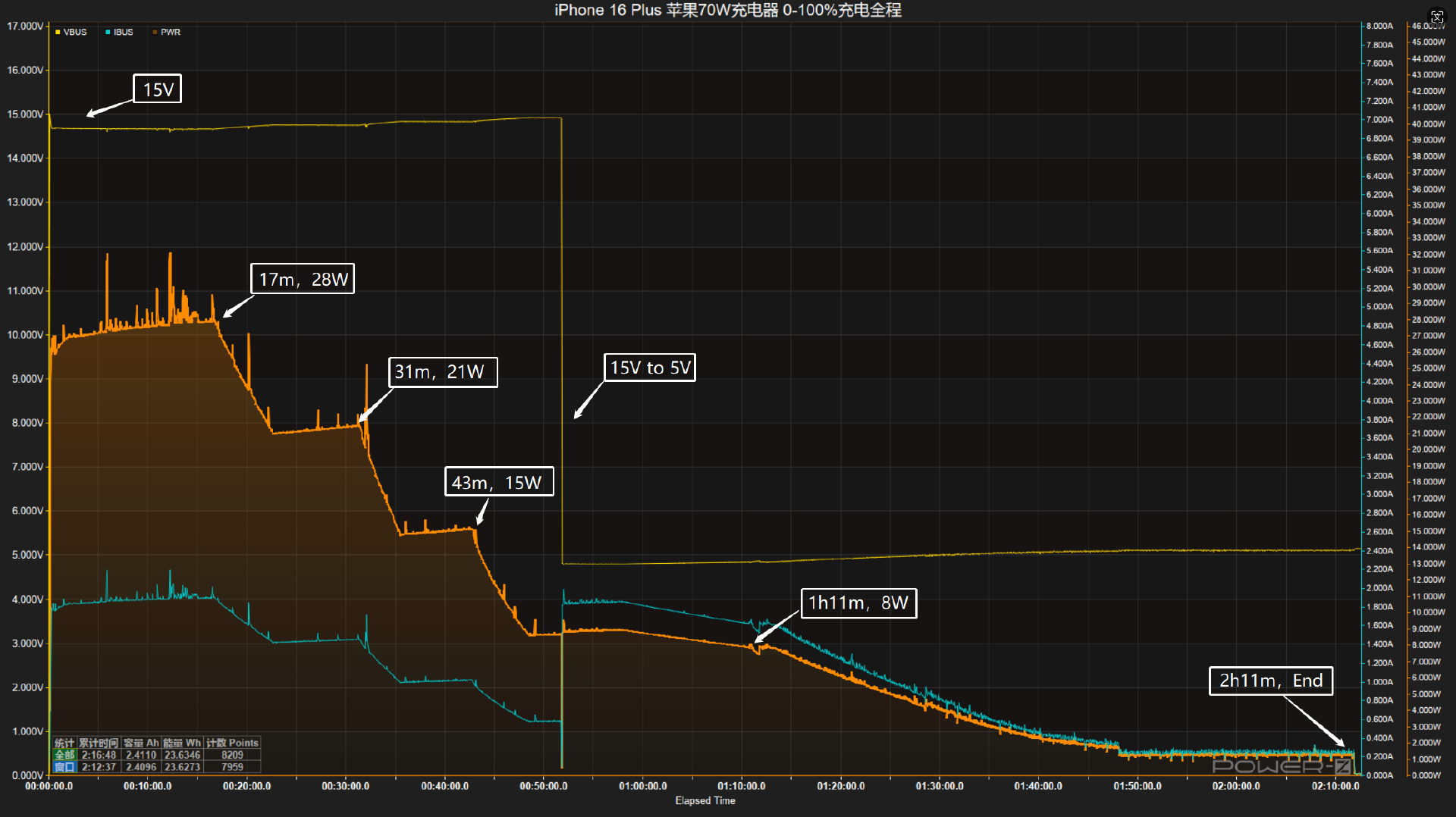
Task: Click the 00:10:00.0 time axis tick
Action: [148, 786]
